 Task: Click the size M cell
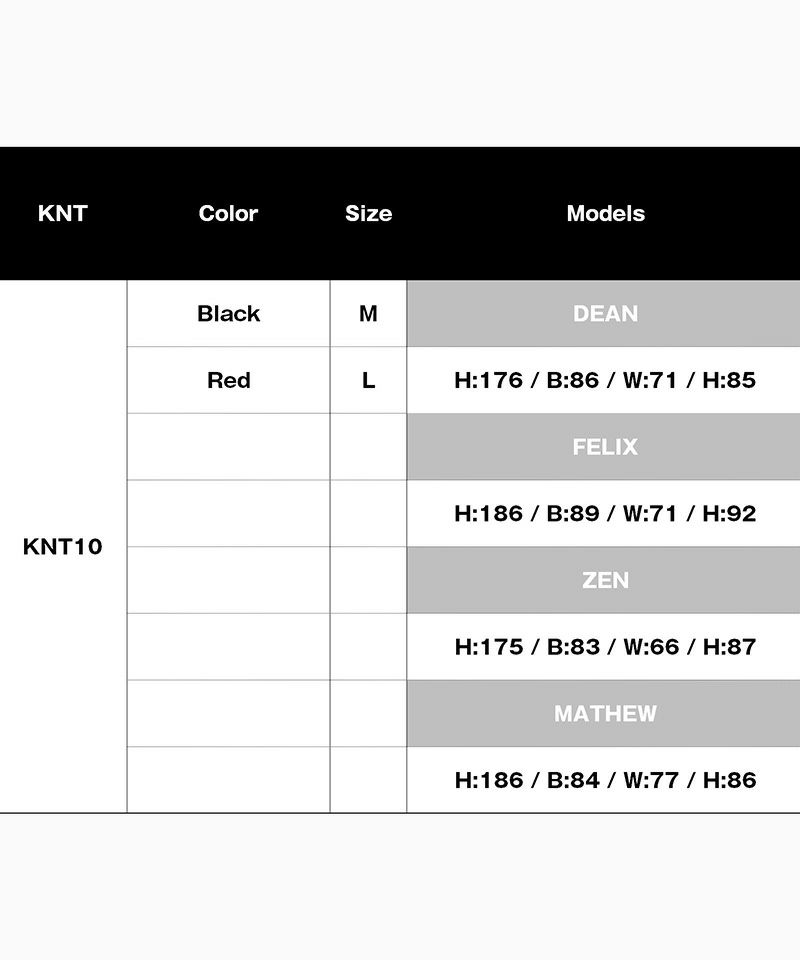[368, 313]
